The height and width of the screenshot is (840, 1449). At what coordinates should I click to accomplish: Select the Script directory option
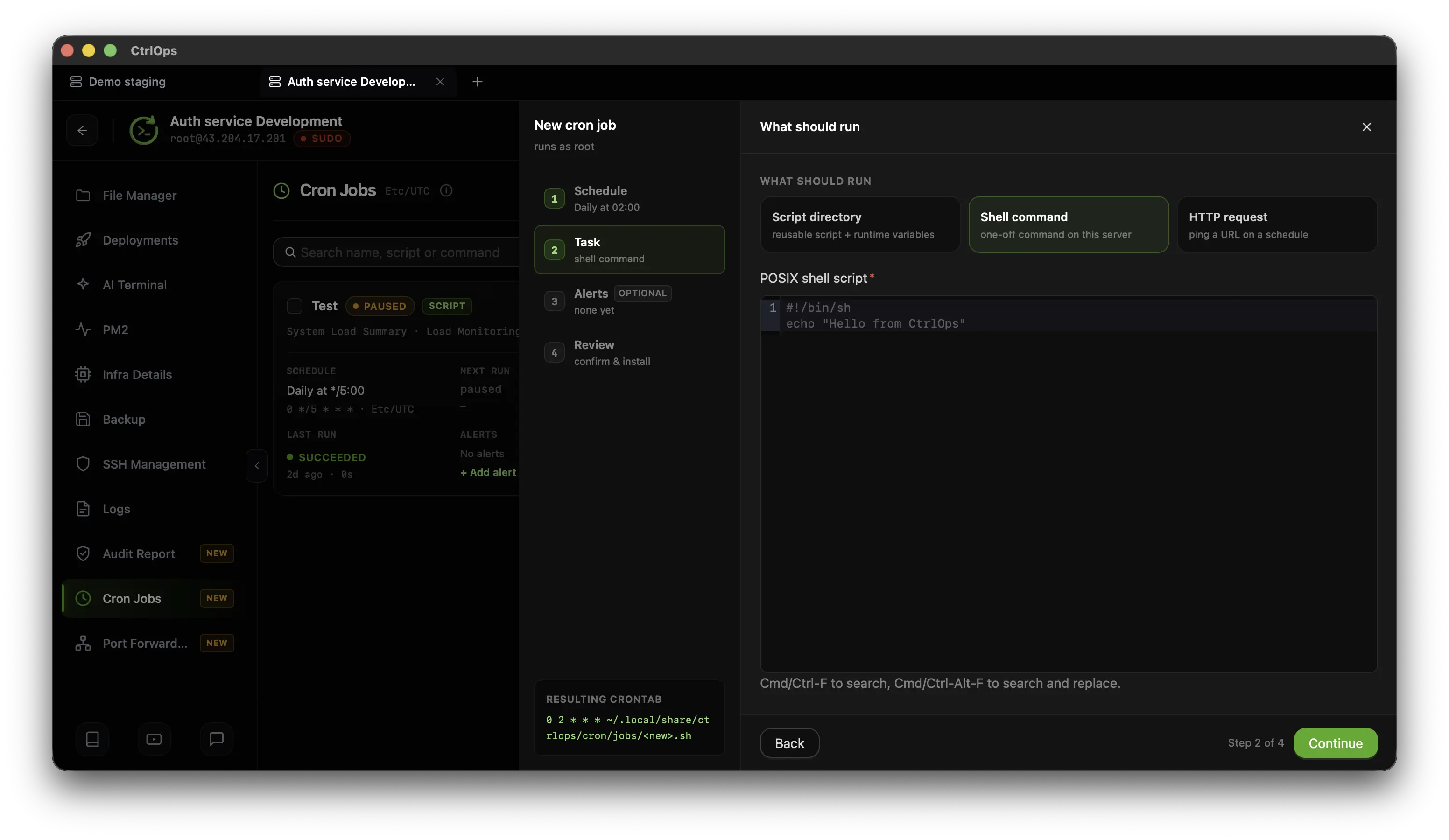point(860,225)
